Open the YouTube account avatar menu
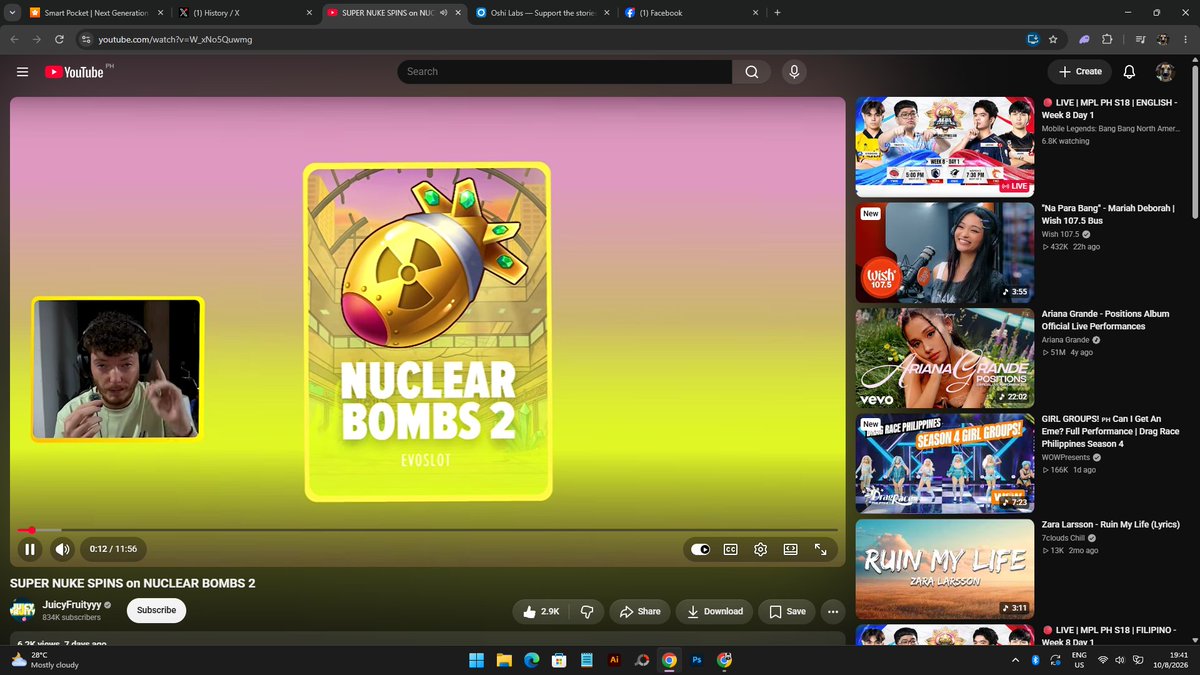 (1165, 72)
